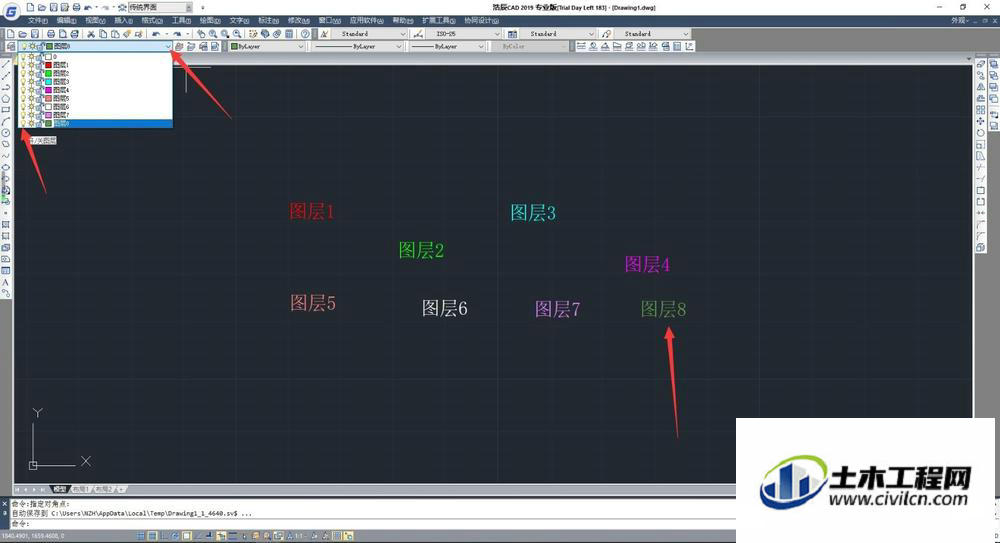The width and height of the screenshot is (1000, 543).
Task: Click the green color swatch of 图层2
Action: pyautogui.click(x=48, y=73)
